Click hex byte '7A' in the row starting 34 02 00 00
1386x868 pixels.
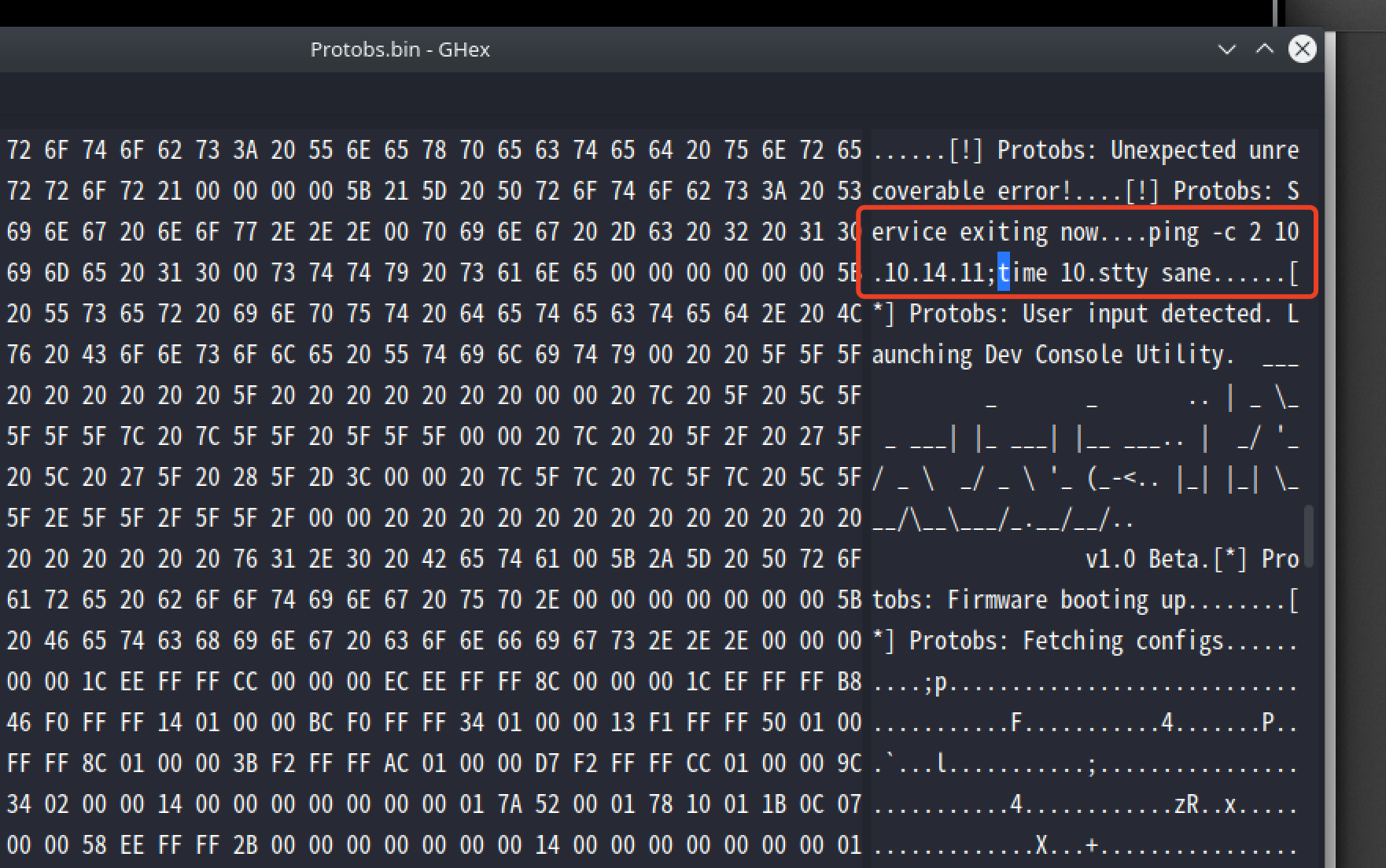click(x=510, y=804)
